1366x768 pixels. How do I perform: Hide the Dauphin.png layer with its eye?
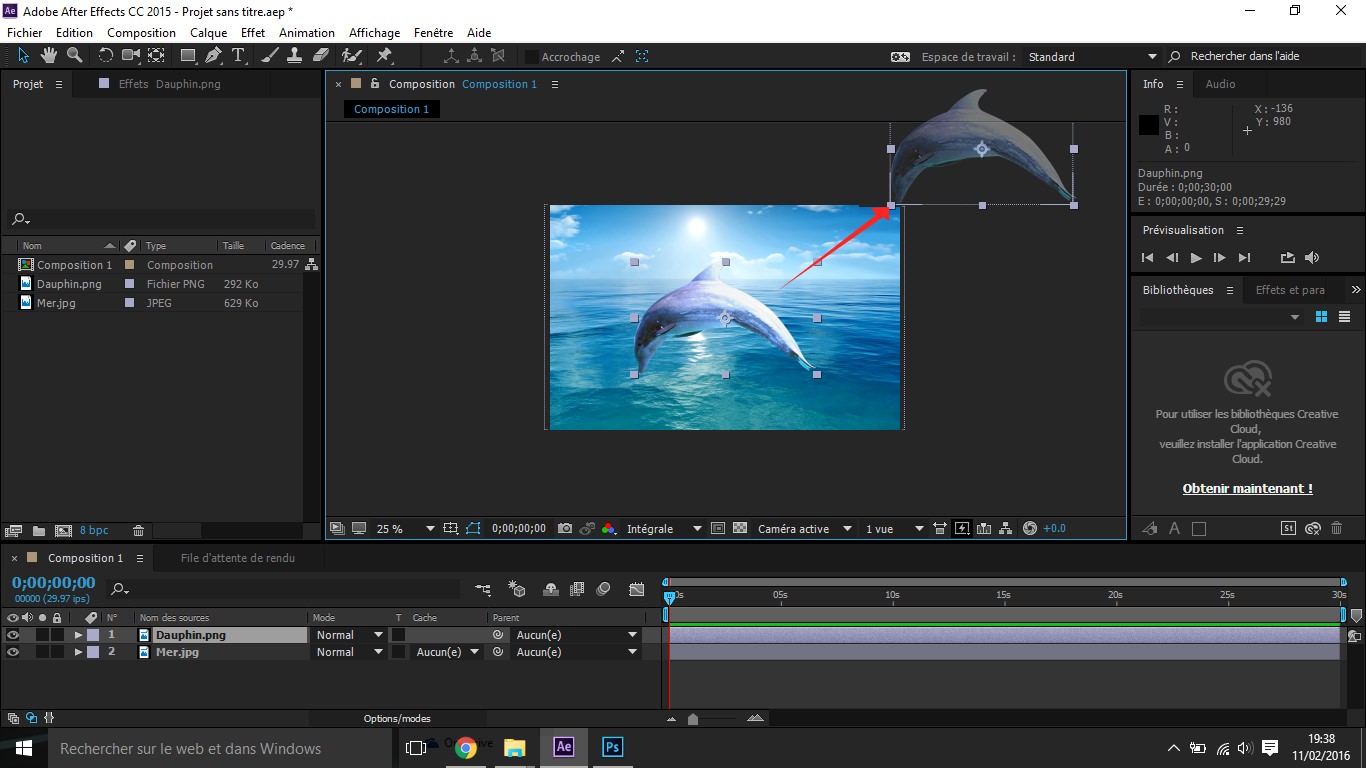tap(13, 635)
